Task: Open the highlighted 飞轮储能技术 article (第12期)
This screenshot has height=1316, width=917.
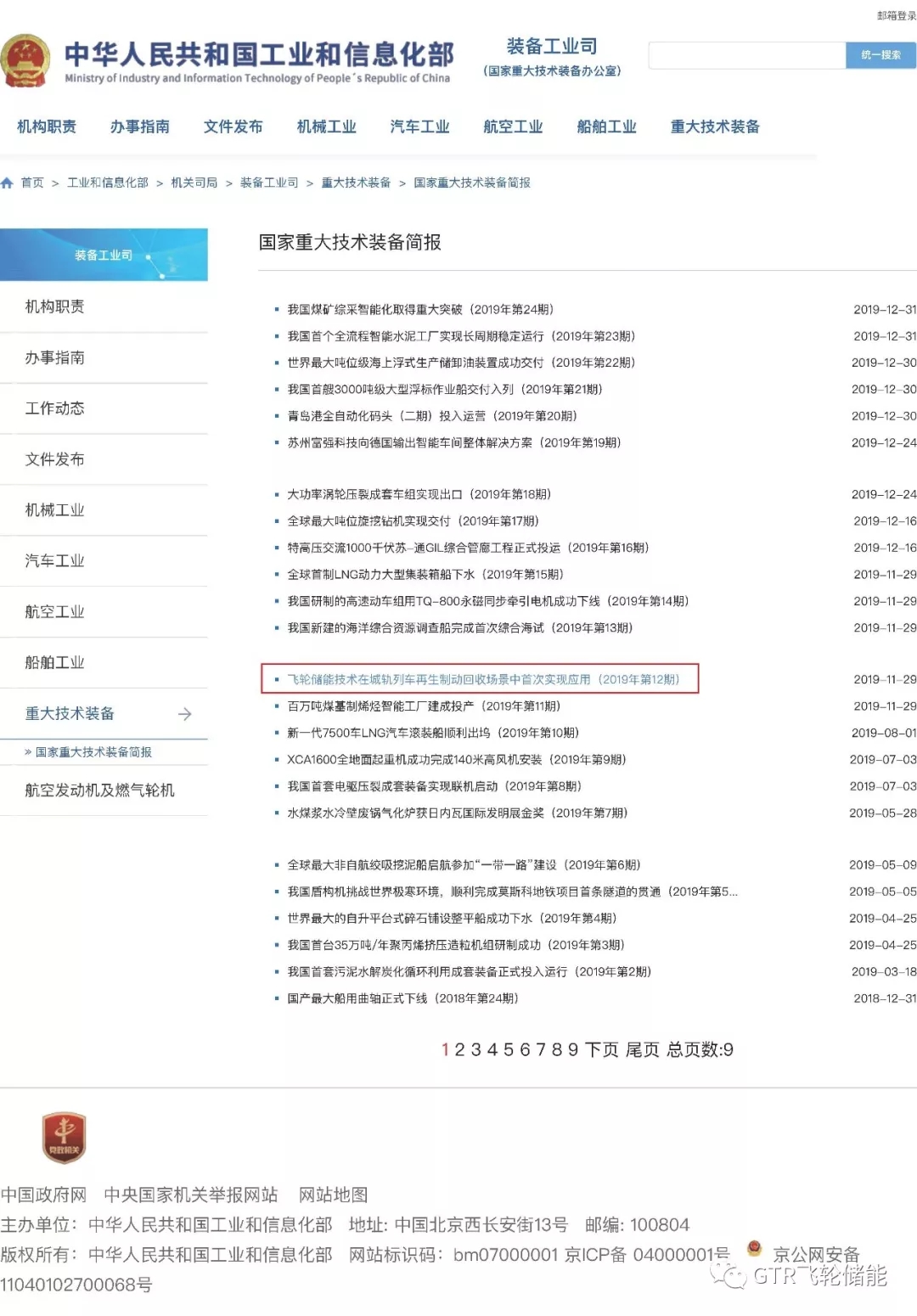Action: 482,679
